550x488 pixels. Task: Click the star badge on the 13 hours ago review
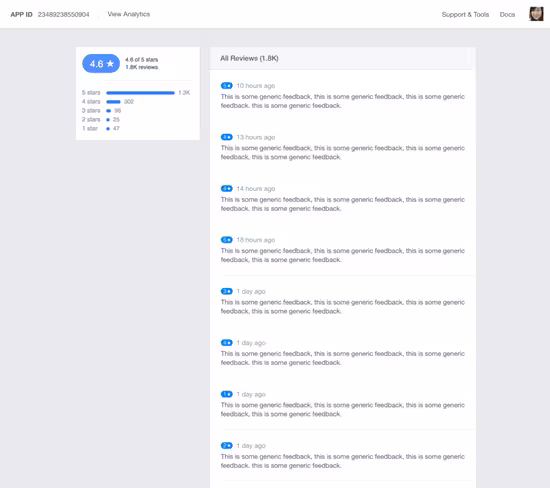pos(227,137)
